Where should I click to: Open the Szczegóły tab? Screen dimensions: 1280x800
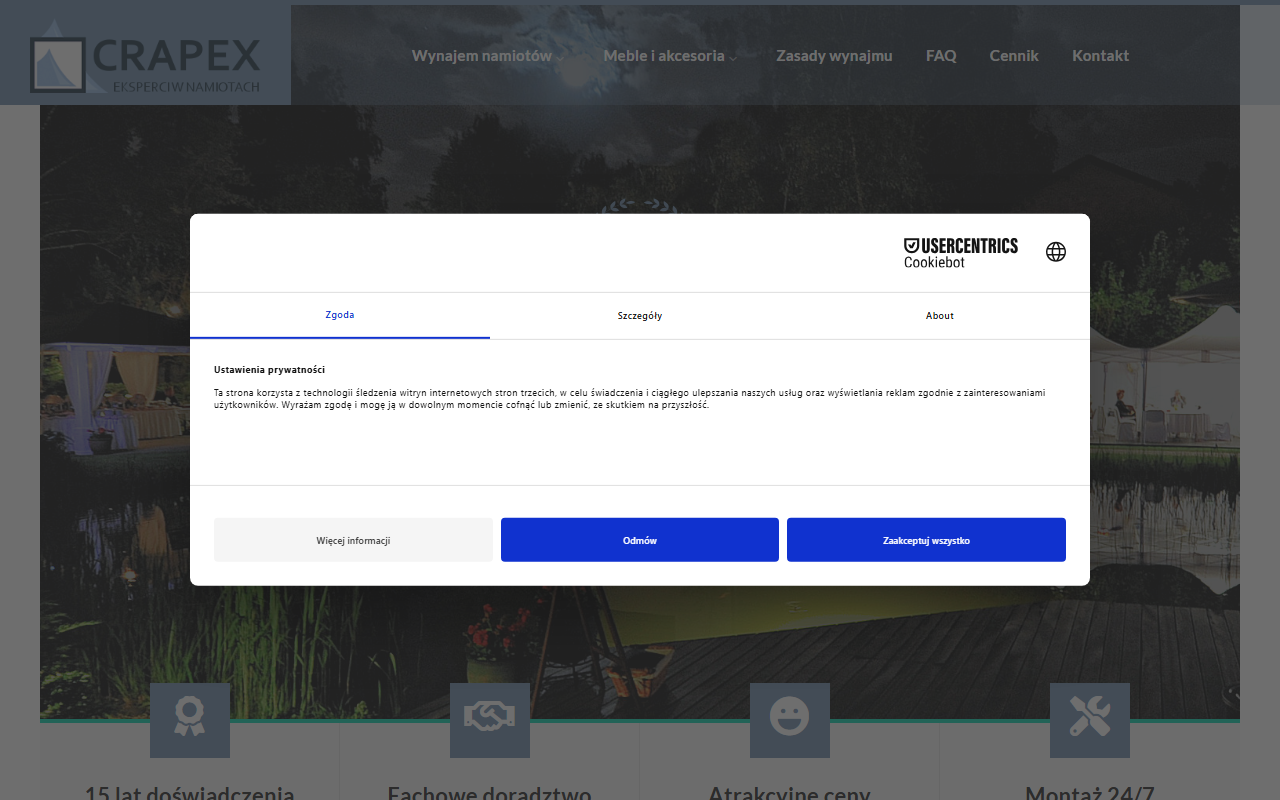[x=640, y=316]
